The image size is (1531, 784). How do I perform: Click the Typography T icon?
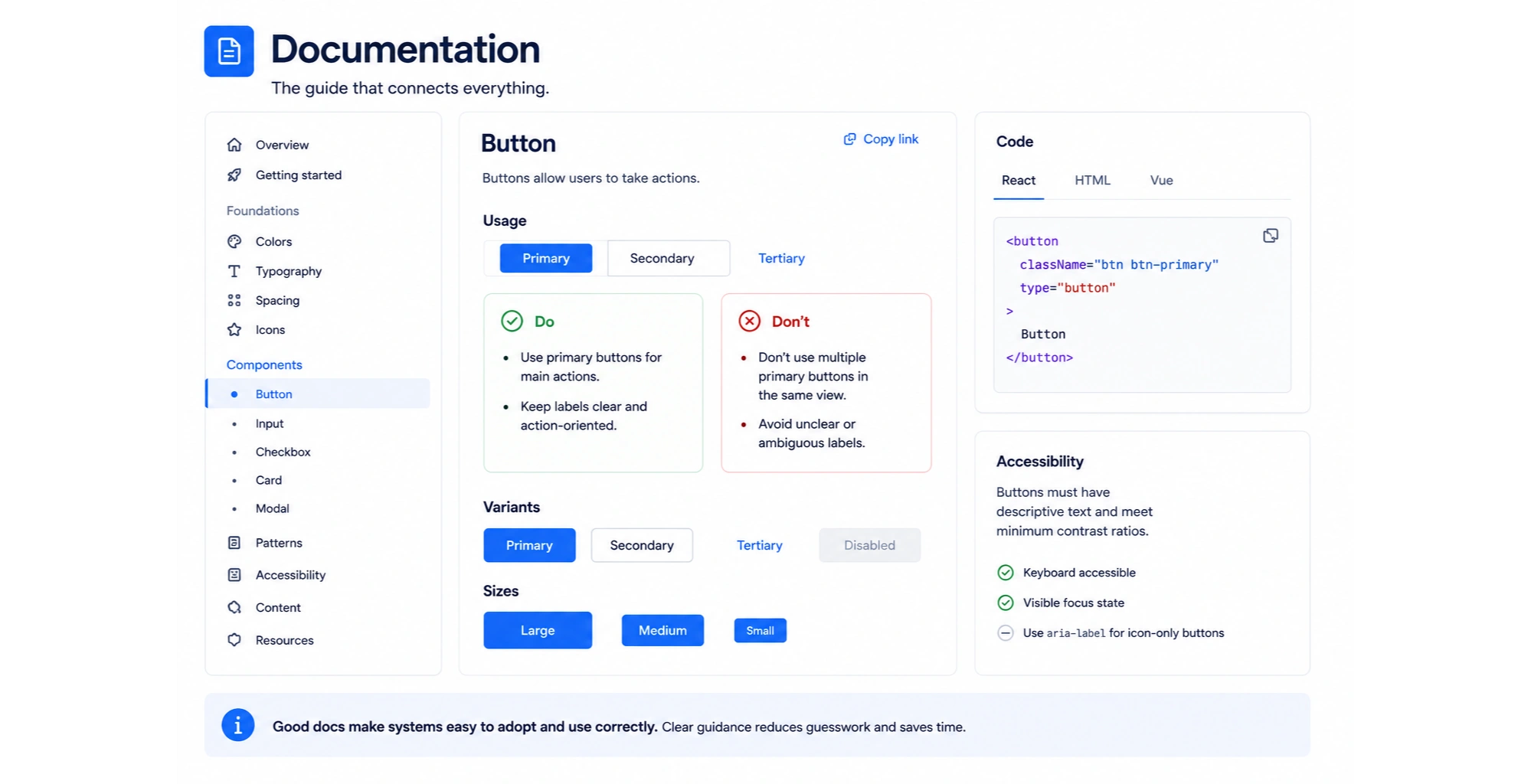pyautogui.click(x=234, y=271)
